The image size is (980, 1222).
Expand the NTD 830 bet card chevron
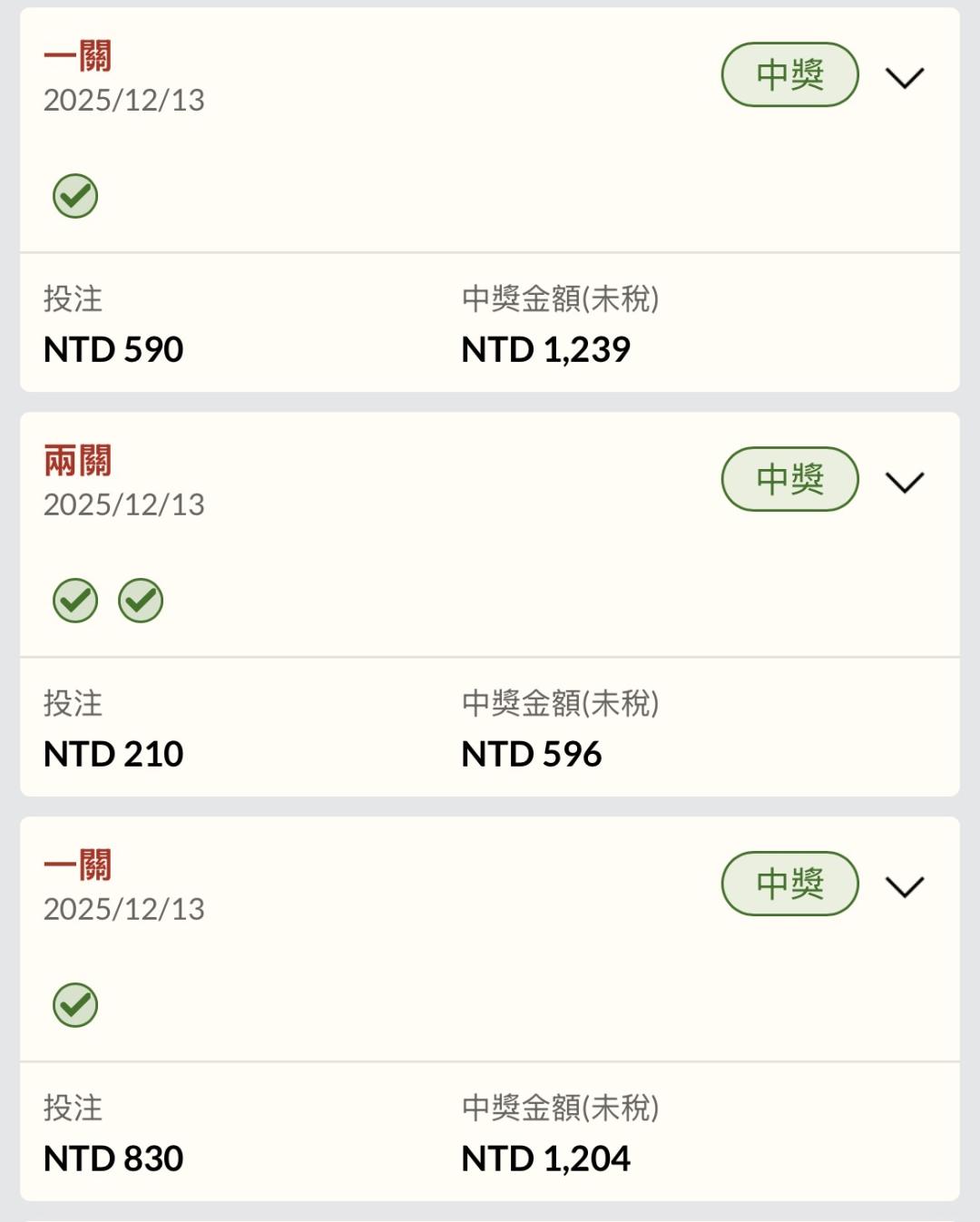(x=905, y=887)
